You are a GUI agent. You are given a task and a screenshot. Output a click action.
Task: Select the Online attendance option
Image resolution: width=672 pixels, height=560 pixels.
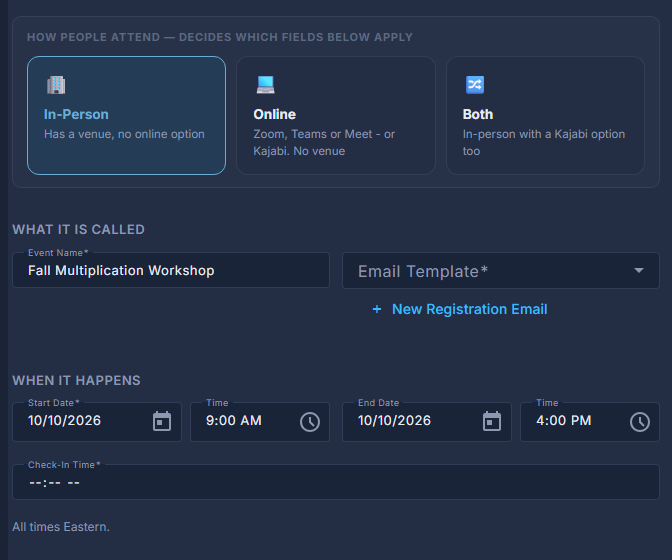(336, 115)
